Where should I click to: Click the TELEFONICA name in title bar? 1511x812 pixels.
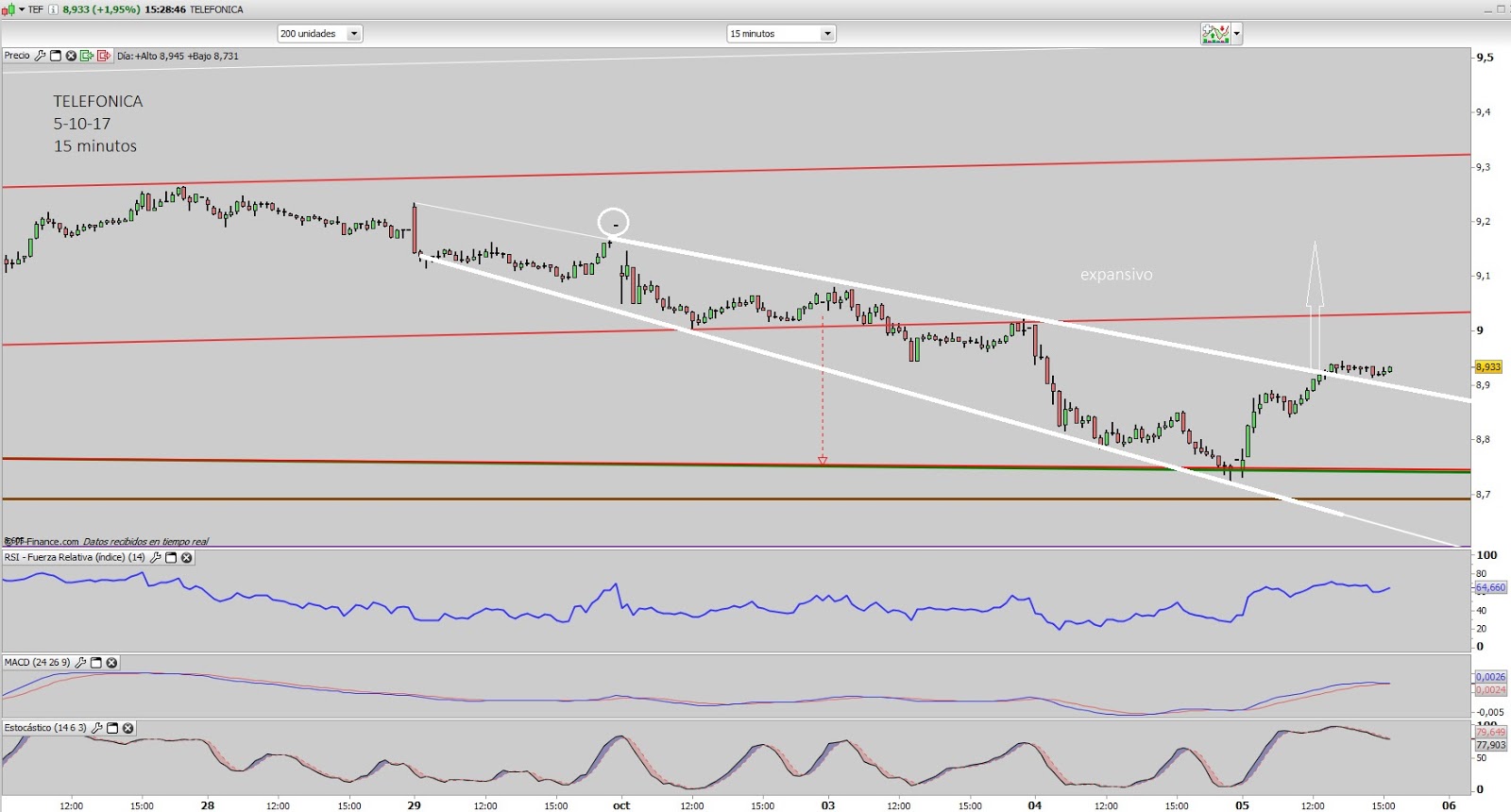click(216, 9)
